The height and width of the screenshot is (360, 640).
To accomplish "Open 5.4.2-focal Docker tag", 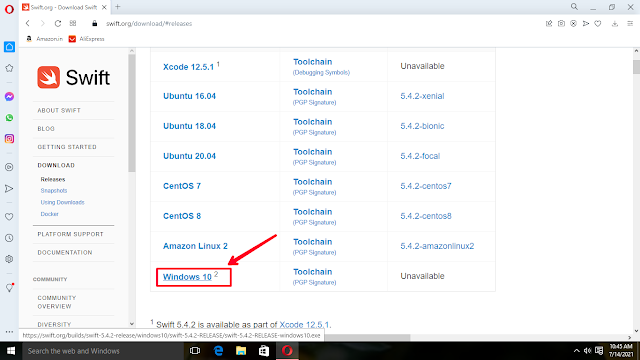I will [420, 156].
